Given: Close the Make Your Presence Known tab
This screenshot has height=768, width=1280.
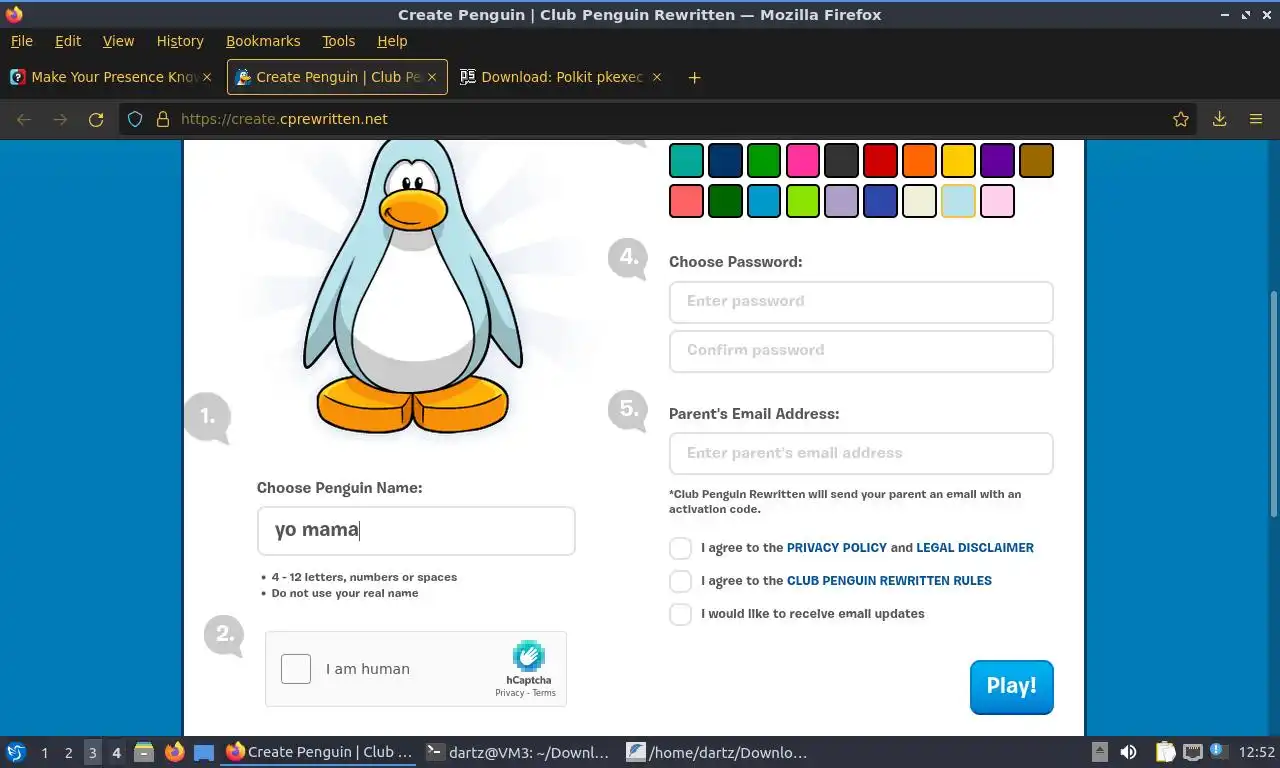Looking at the screenshot, I should 207,77.
